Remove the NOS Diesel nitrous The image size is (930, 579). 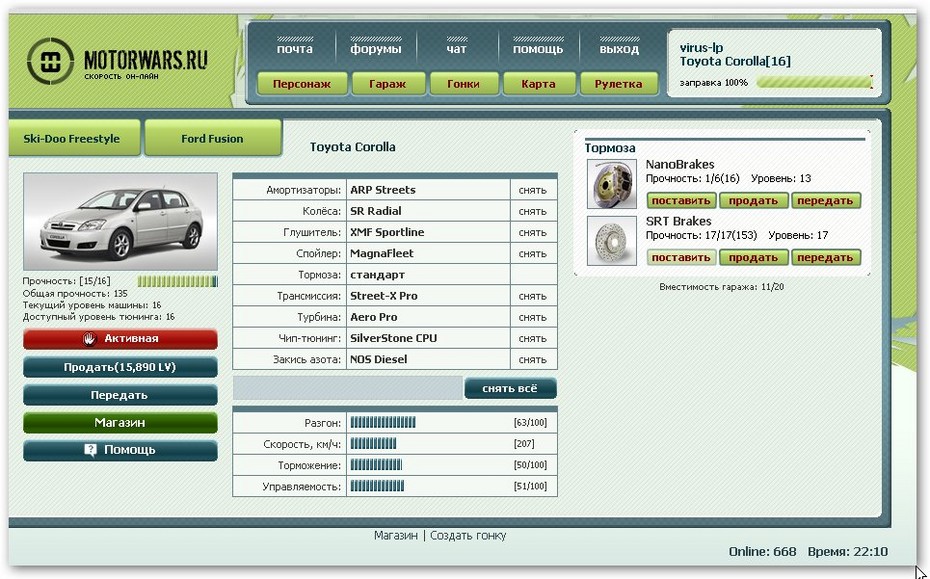(x=533, y=360)
